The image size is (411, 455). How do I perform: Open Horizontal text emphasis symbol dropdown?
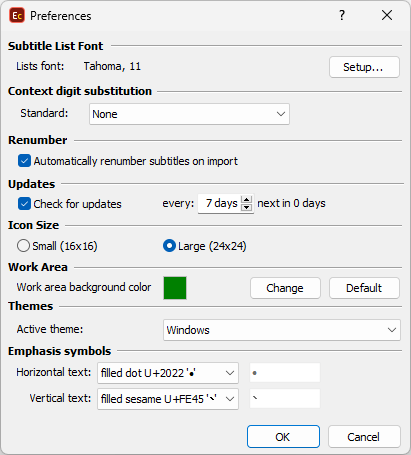(x=168, y=373)
